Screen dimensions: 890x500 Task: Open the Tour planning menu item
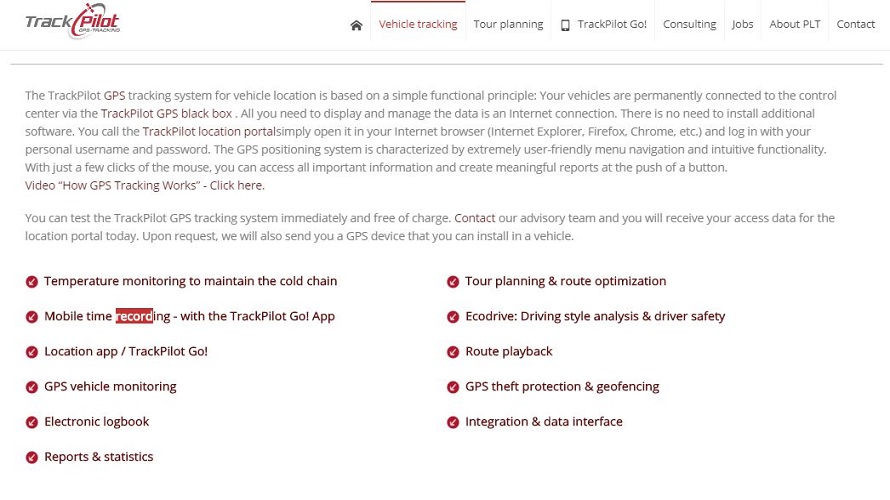click(x=508, y=24)
